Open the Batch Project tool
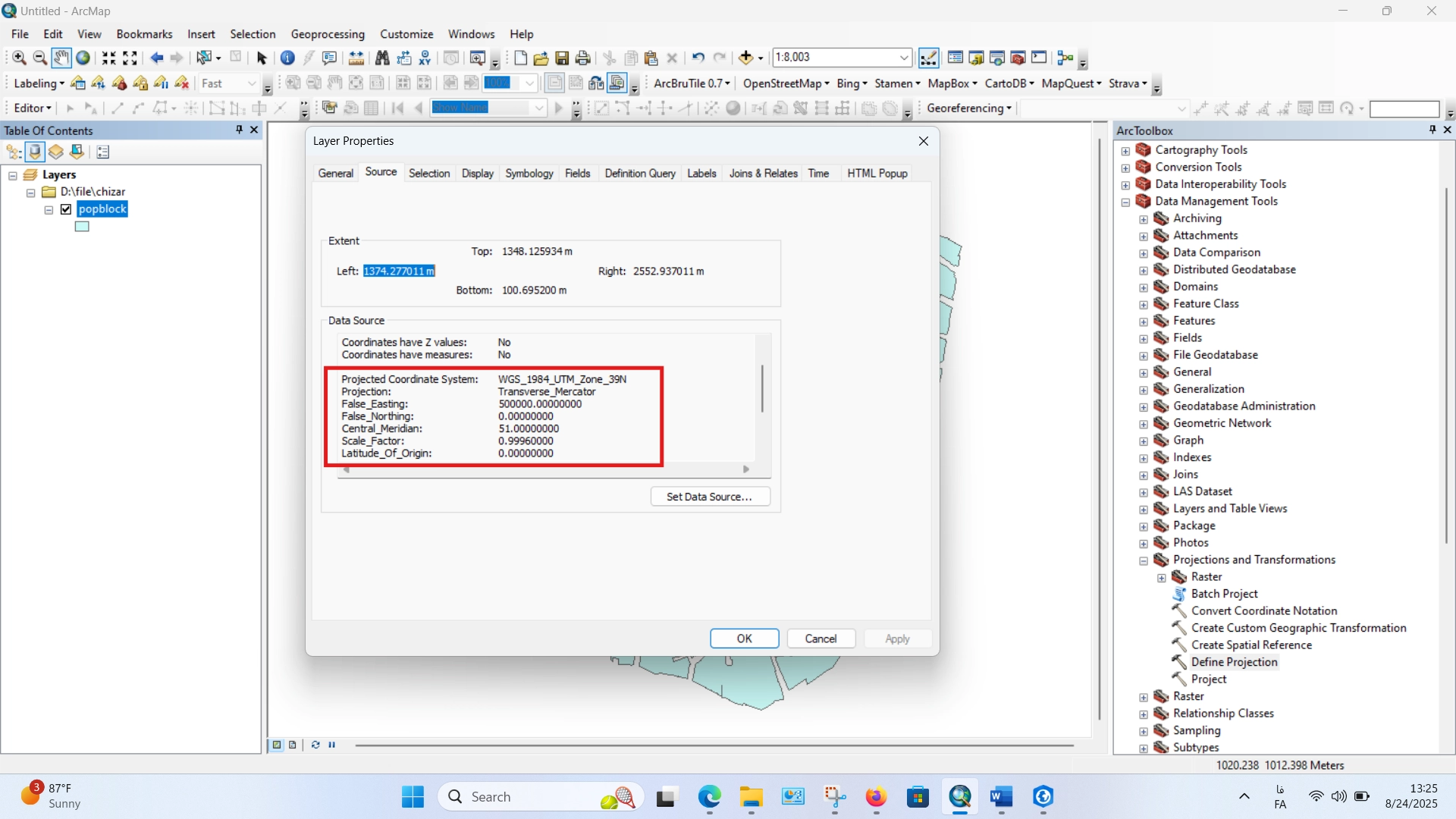Screen dimensions: 1456x819 (x=1224, y=594)
